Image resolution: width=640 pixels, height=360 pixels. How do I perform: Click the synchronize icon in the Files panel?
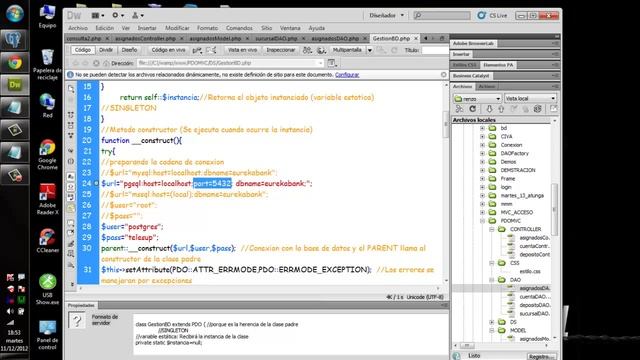[x=538, y=109]
